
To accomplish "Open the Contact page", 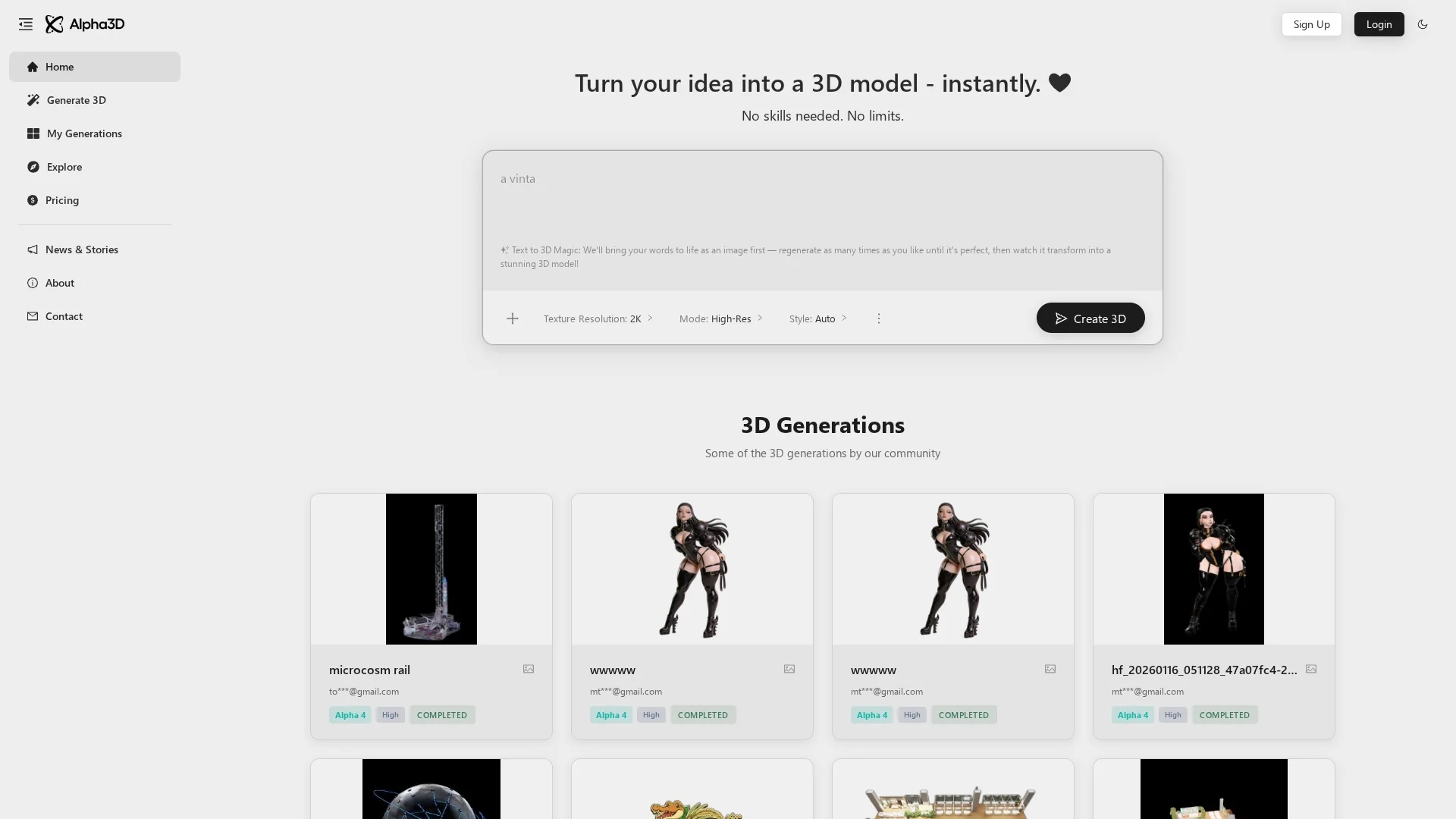I will (x=95, y=316).
